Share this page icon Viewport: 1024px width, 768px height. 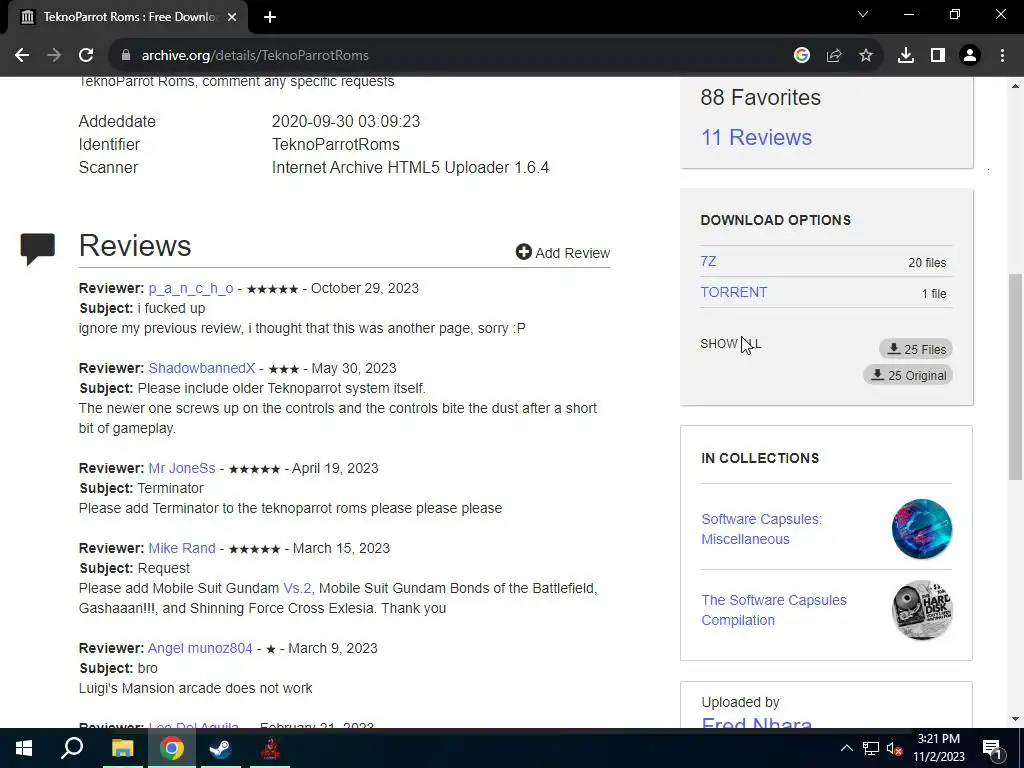[x=834, y=56]
